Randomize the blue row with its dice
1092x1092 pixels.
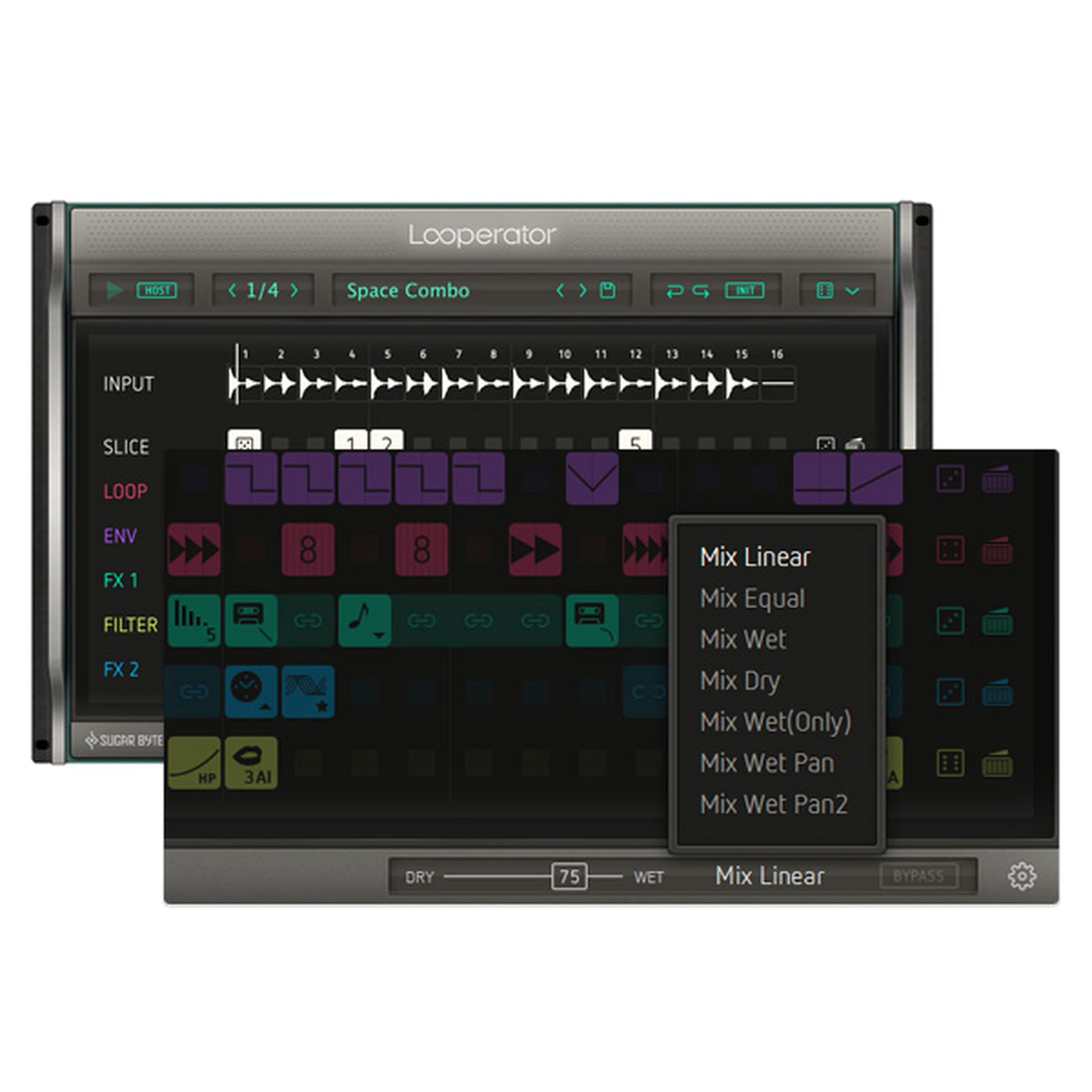pos(951,692)
